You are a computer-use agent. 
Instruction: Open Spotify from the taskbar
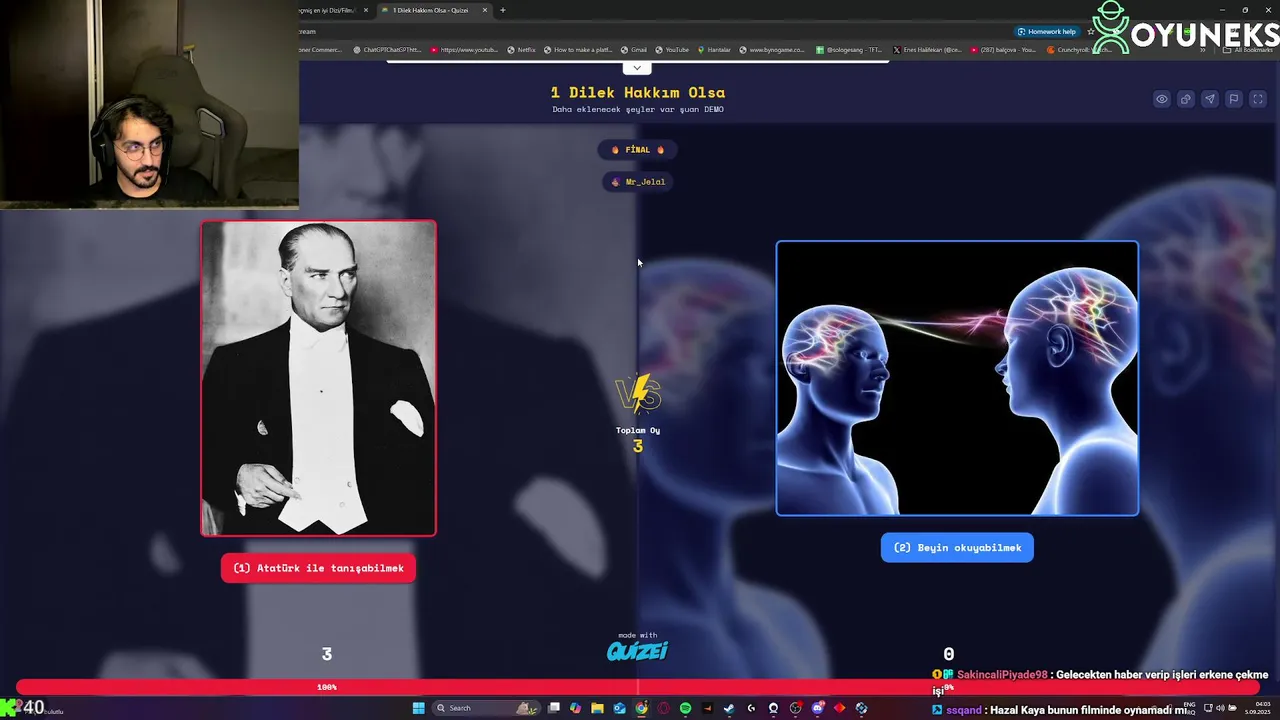pyautogui.click(x=685, y=708)
